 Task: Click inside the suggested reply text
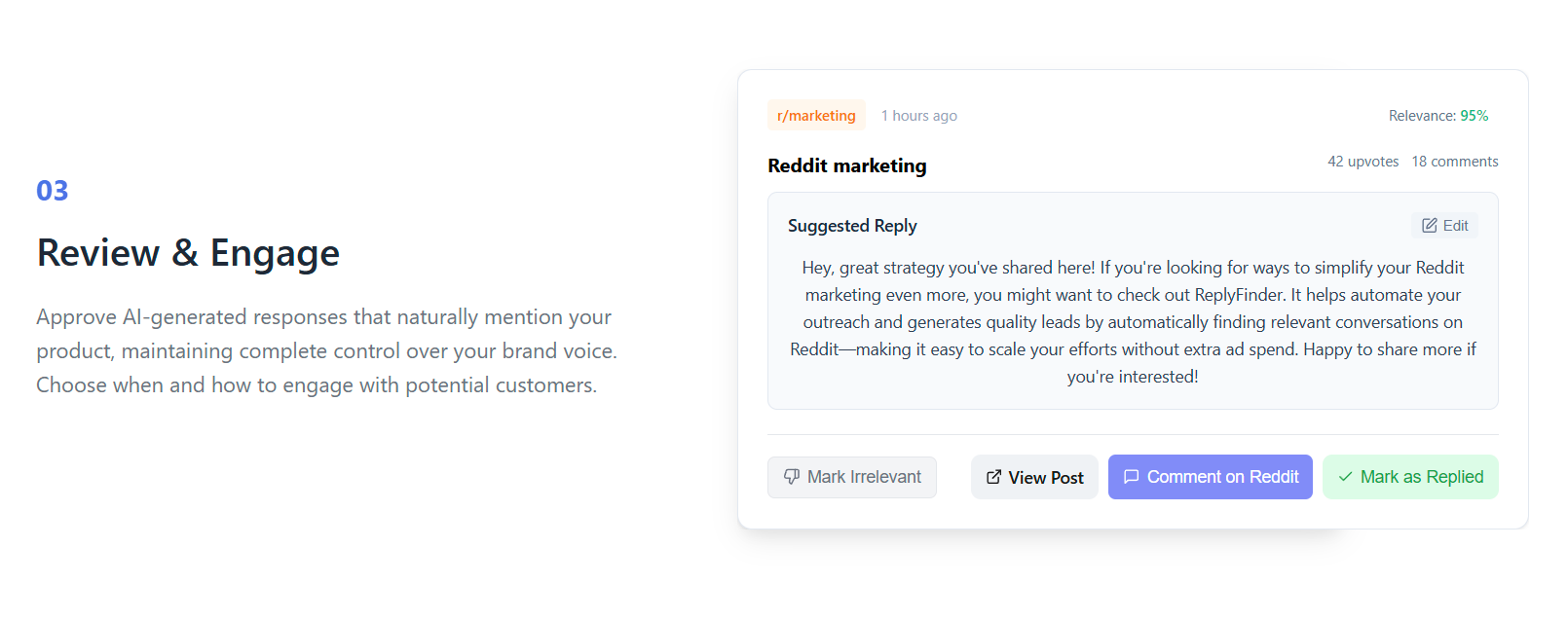click(x=1133, y=322)
